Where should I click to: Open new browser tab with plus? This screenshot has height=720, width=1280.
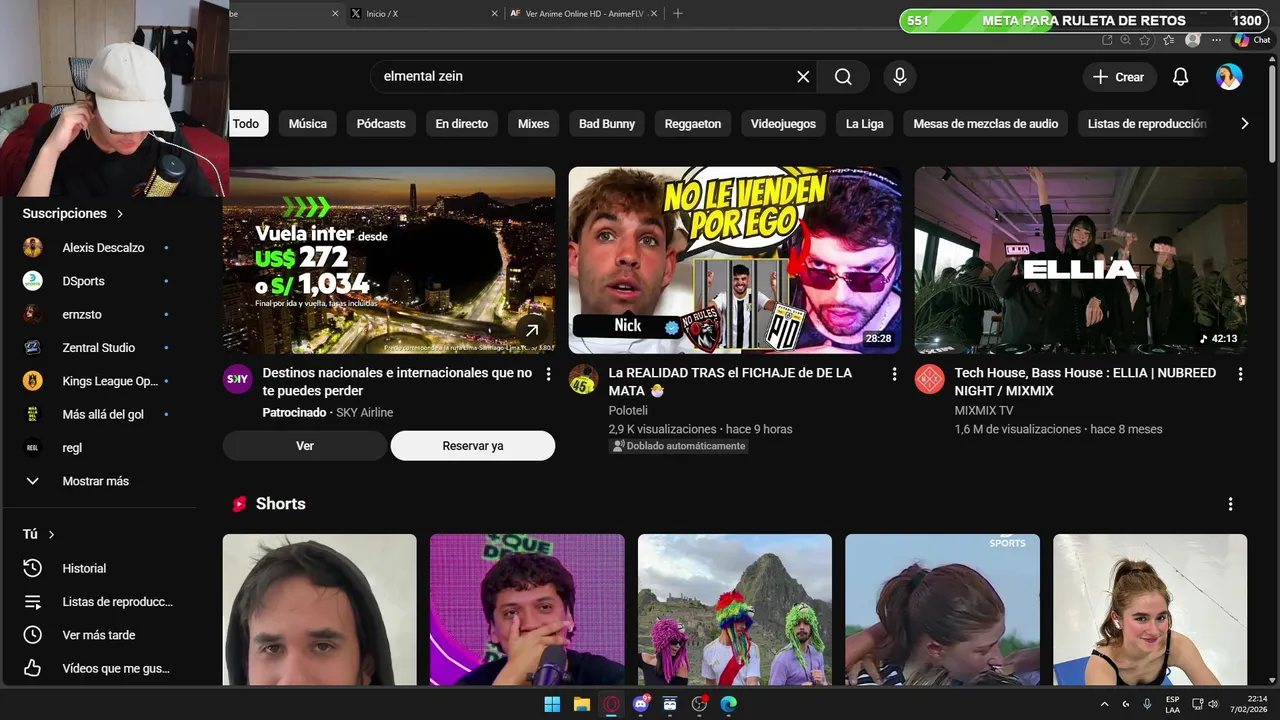click(678, 13)
